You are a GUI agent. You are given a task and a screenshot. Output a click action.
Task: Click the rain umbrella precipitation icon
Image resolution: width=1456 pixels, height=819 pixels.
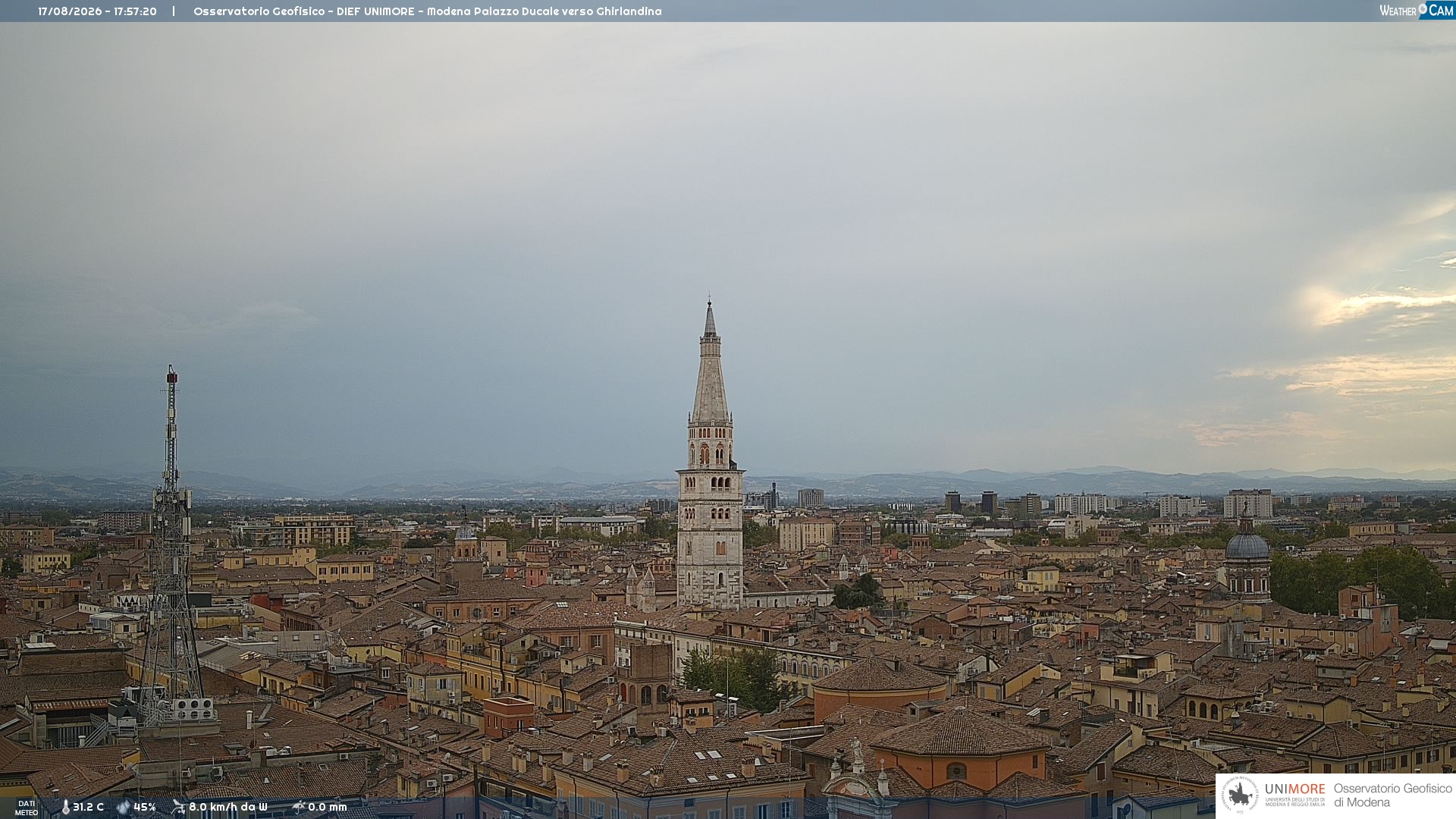[x=298, y=807]
